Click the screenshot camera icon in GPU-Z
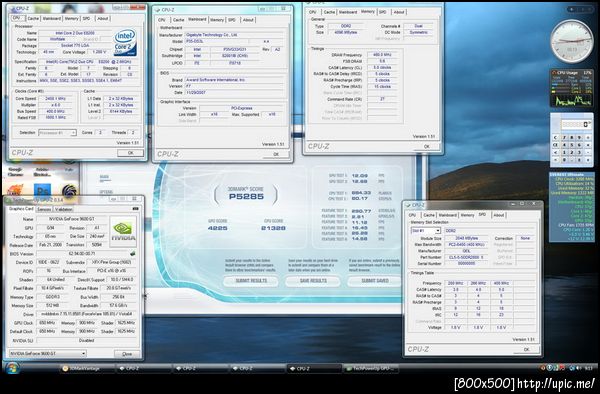The width and height of the screenshot is (600, 394). pos(135,209)
